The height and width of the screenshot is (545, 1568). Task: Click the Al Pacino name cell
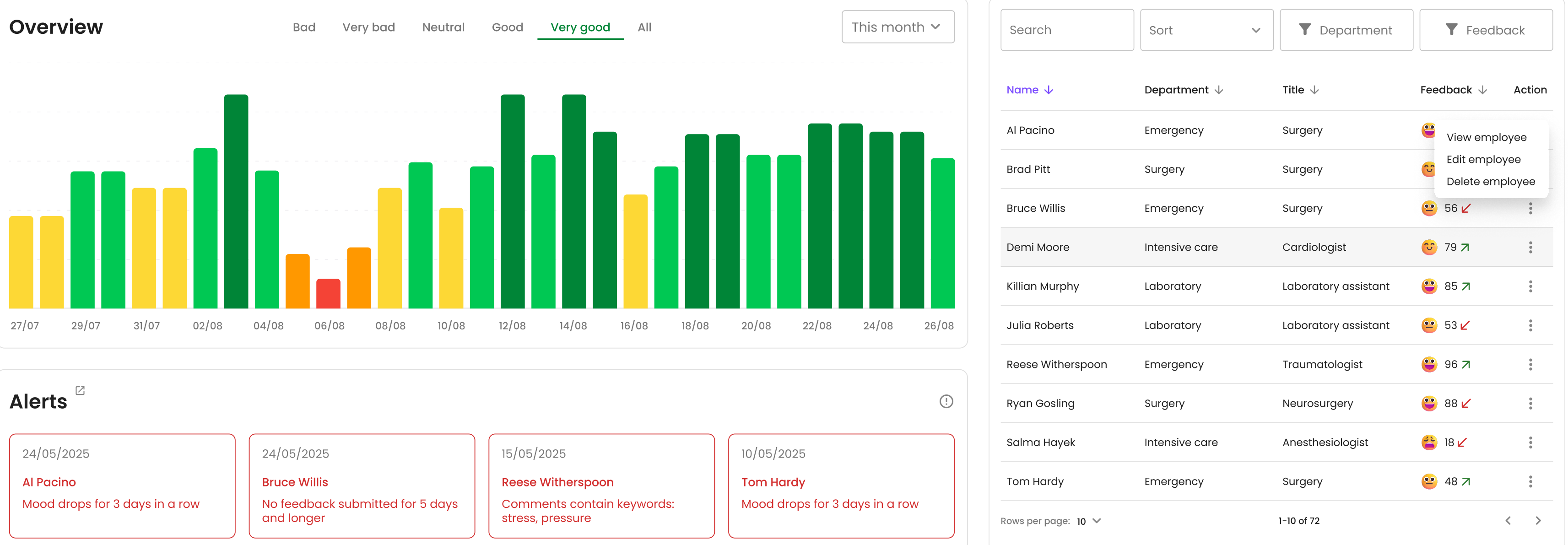pyautogui.click(x=1030, y=130)
